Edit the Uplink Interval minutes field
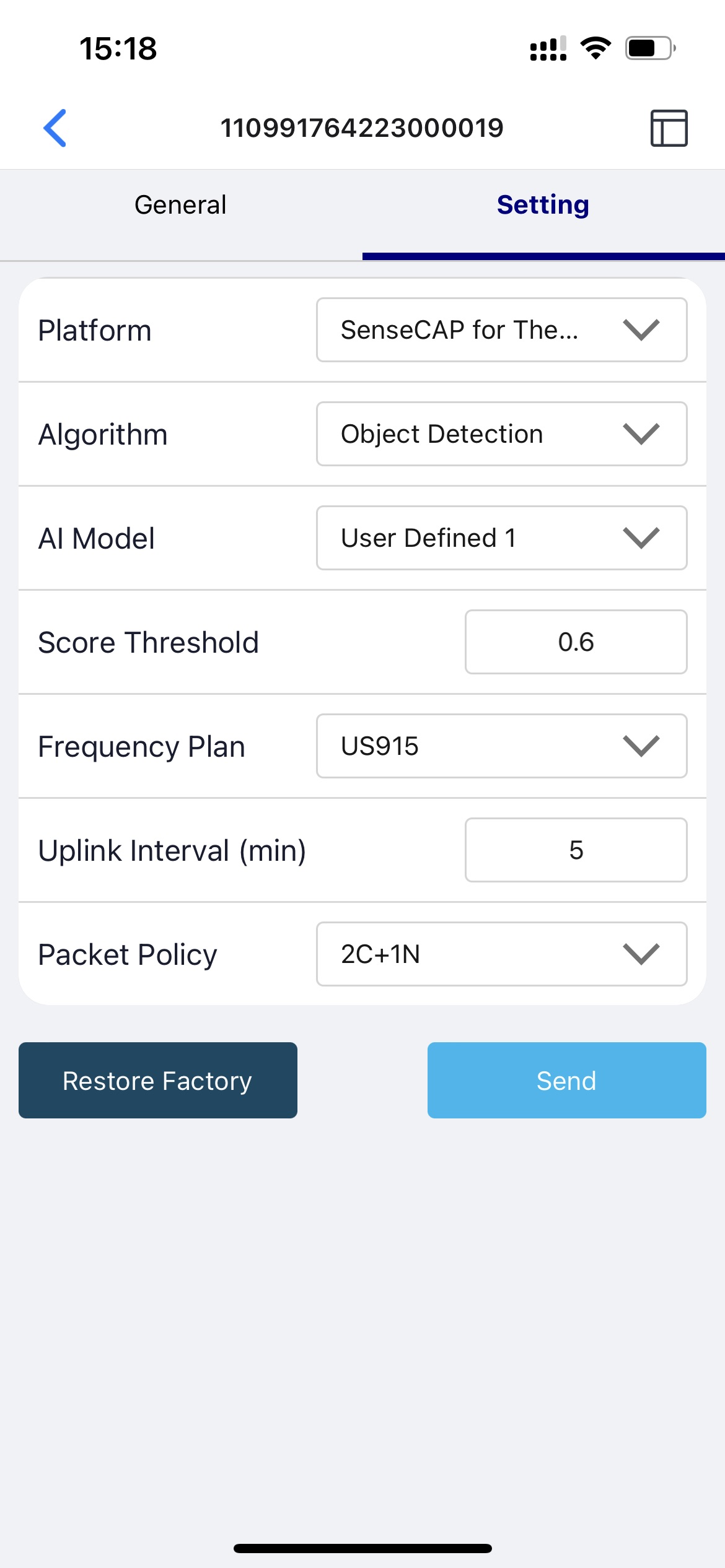This screenshot has width=725, height=1568. tap(576, 850)
